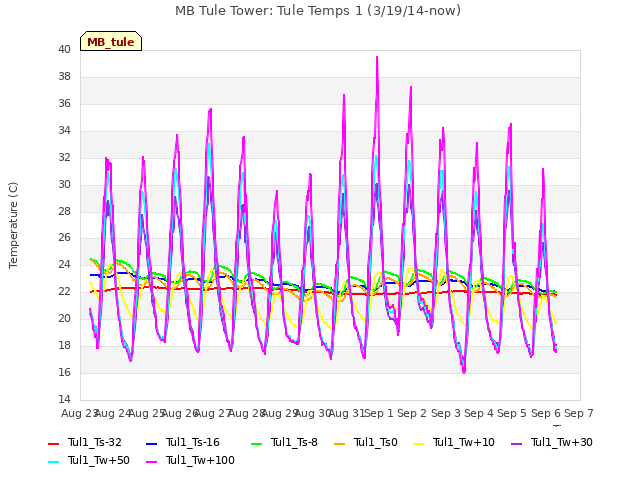Click the 24 y-axis tick label
This screenshot has width=640, height=480.
click(x=64, y=264)
